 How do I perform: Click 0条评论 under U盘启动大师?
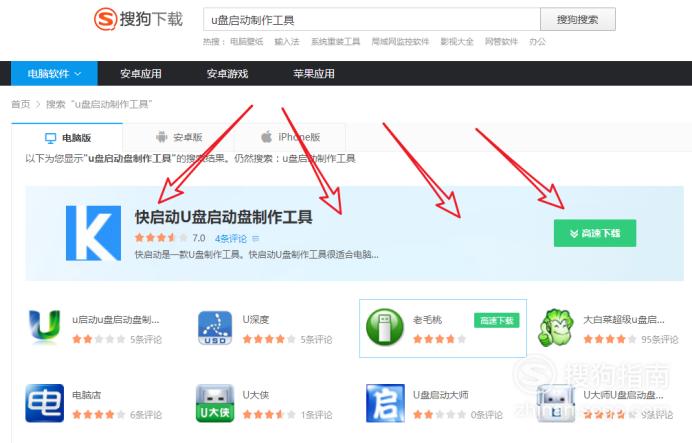[486, 415]
